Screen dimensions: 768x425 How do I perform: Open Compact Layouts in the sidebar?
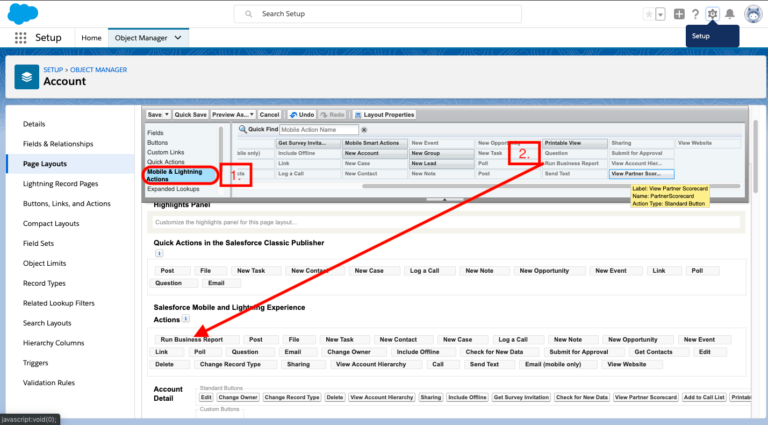tap(51, 223)
